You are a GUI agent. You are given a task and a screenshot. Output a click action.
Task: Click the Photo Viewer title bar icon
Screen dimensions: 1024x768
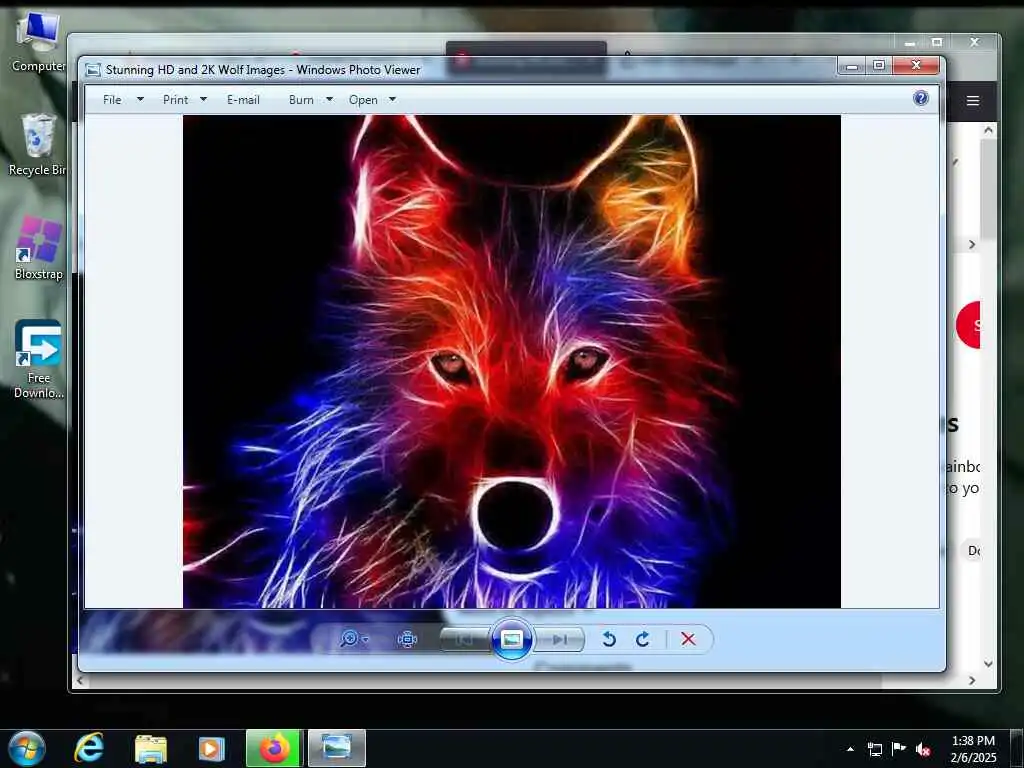click(93, 70)
